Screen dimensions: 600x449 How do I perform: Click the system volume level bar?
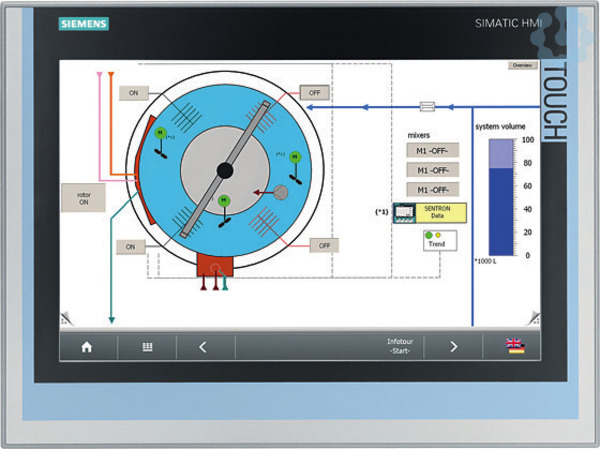(x=499, y=197)
